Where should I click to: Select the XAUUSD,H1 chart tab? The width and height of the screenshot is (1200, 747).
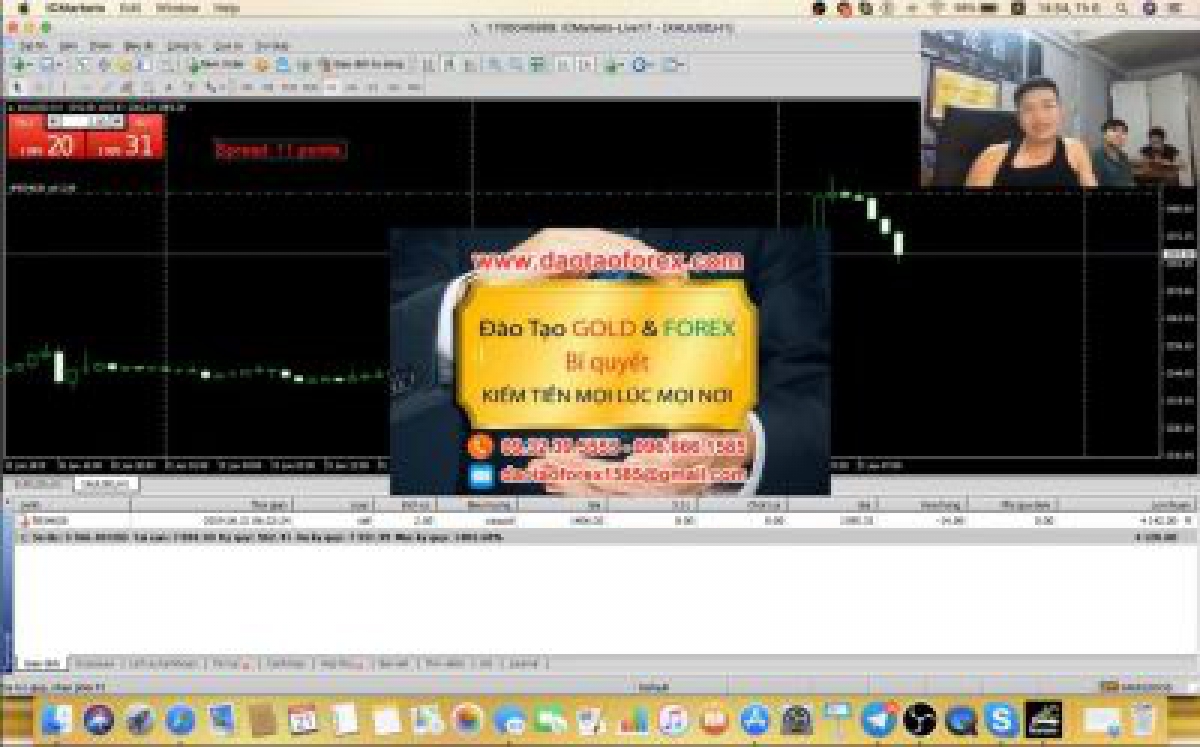pos(106,484)
